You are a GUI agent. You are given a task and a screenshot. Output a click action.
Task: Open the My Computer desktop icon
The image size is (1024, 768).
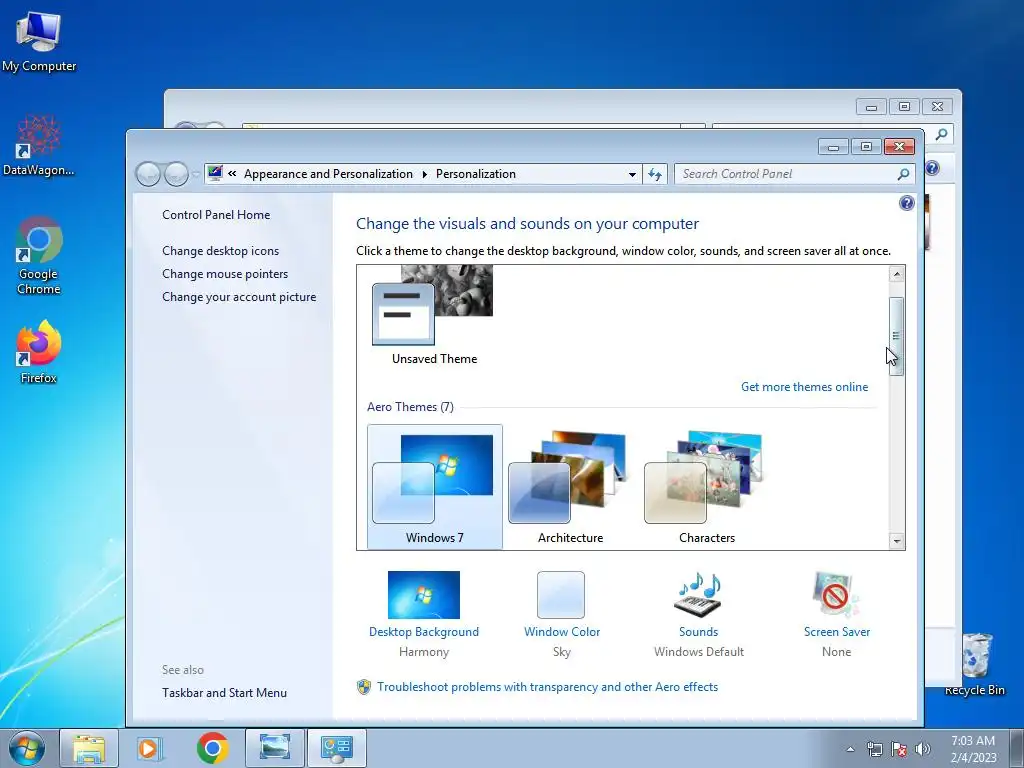tap(39, 41)
